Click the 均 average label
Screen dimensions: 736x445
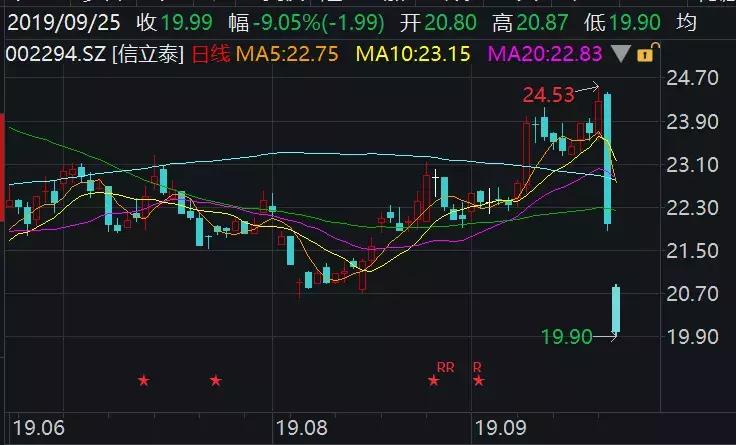[686, 23]
